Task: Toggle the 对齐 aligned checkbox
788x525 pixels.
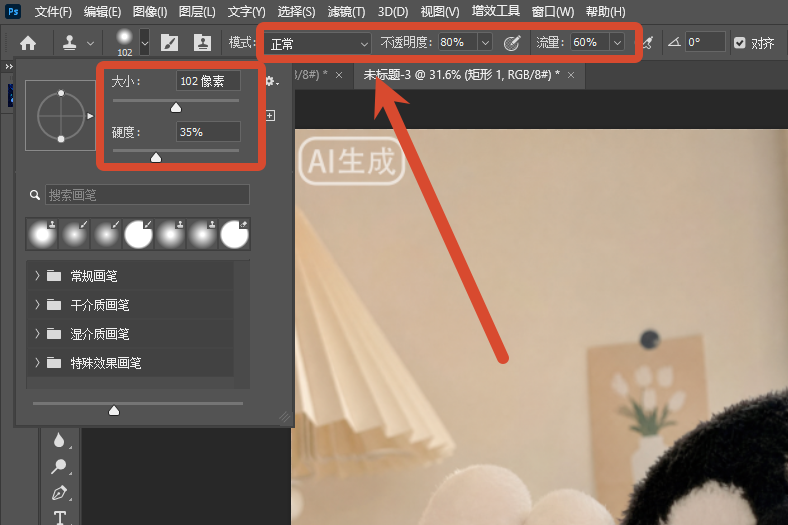Action: pos(739,43)
